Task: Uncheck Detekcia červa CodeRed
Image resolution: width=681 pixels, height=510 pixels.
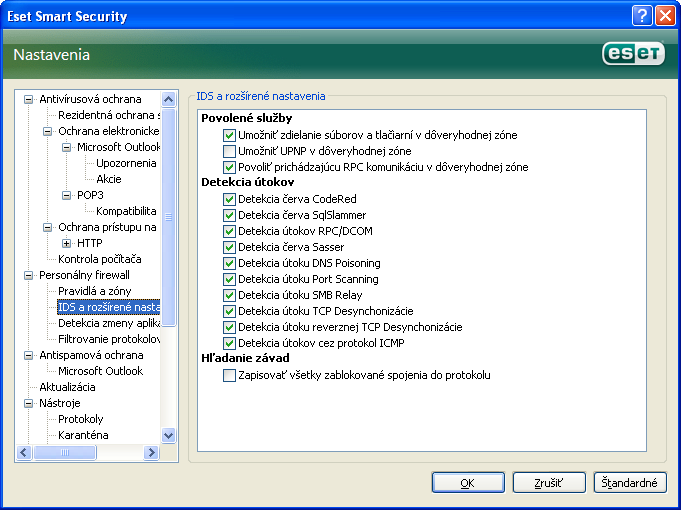Action: click(229, 199)
